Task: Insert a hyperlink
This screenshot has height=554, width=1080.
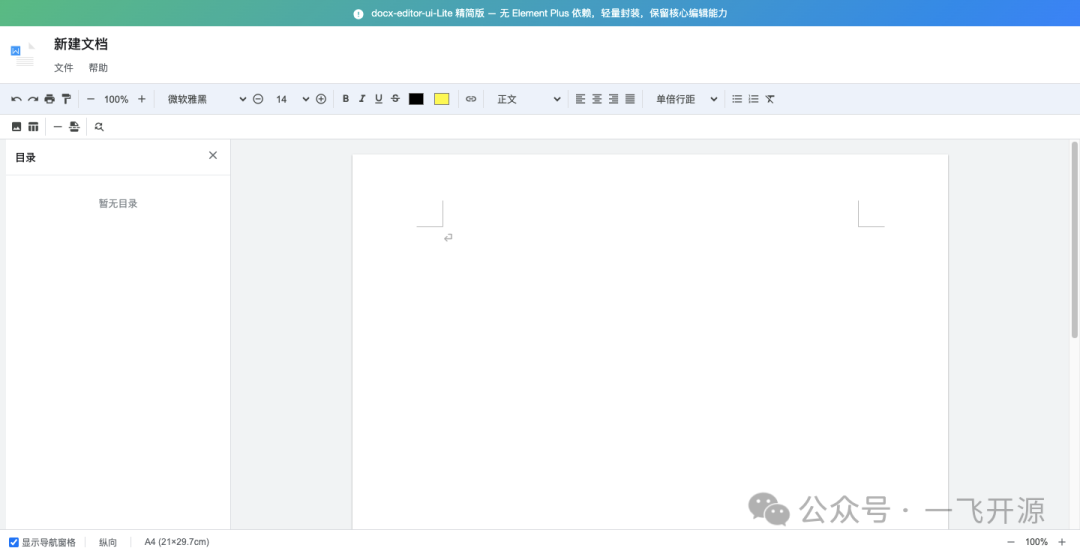Action: click(x=471, y=99)
